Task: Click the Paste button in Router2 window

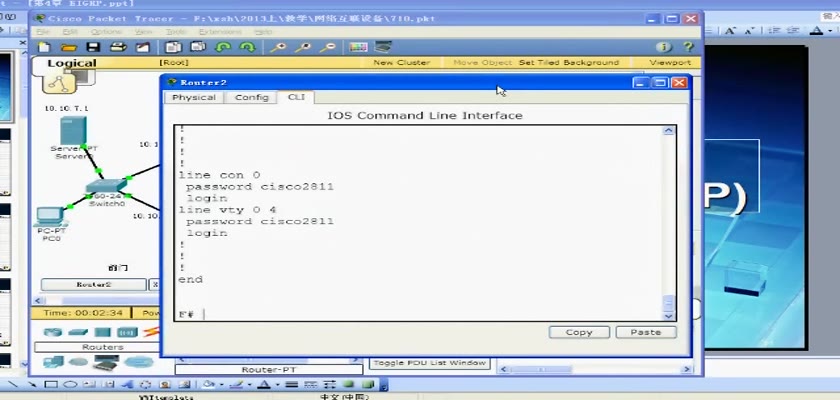Action: click(646, 332)
